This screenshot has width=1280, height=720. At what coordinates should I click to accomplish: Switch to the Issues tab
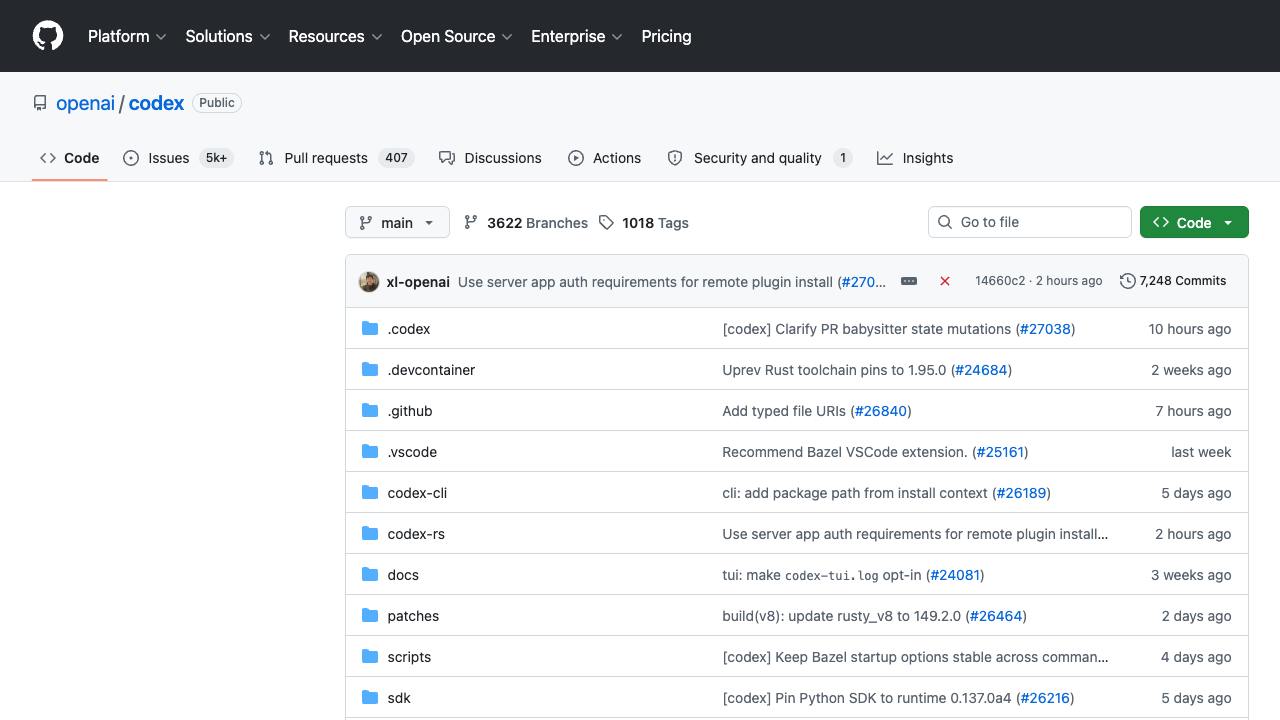pyautogui.click(x=178, y=158)
